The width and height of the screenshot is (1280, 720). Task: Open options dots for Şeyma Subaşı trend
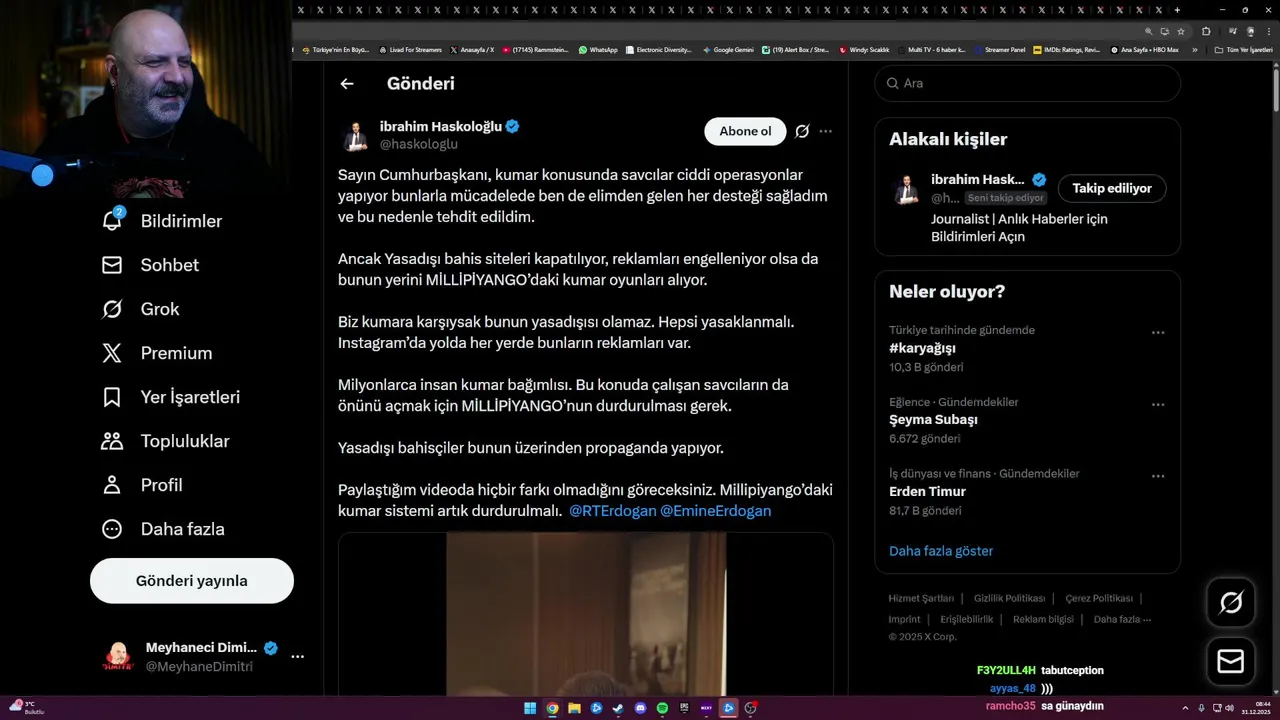click(x=1158, y=405)
